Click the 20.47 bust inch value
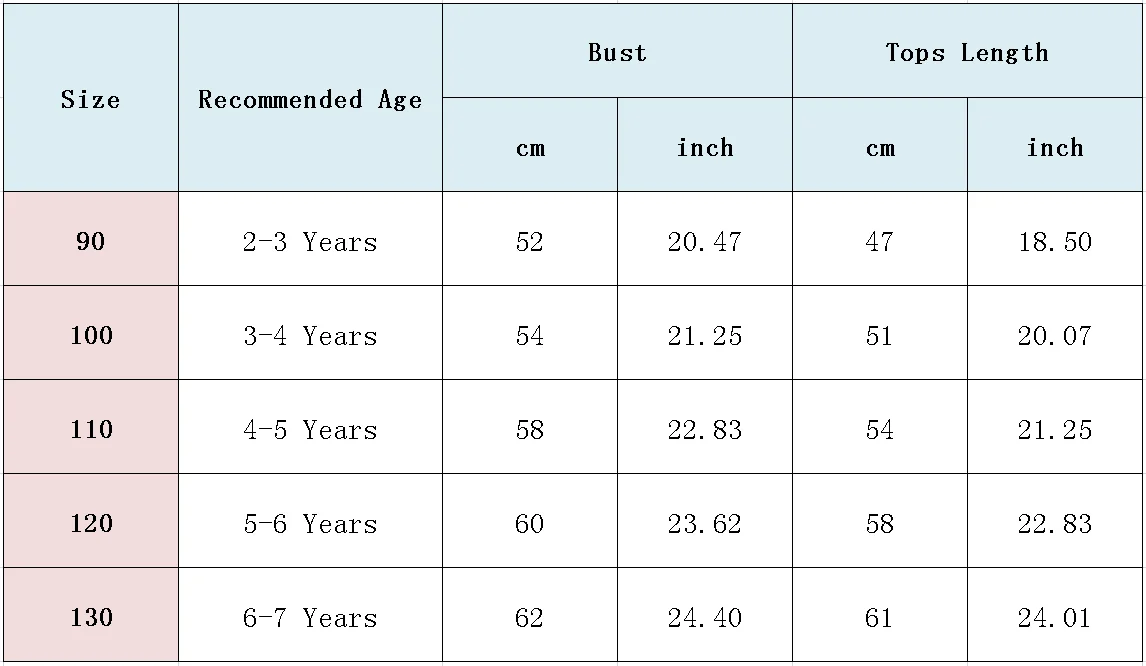The height and width of the screenshot is (666, 1146). coord(705,239)
